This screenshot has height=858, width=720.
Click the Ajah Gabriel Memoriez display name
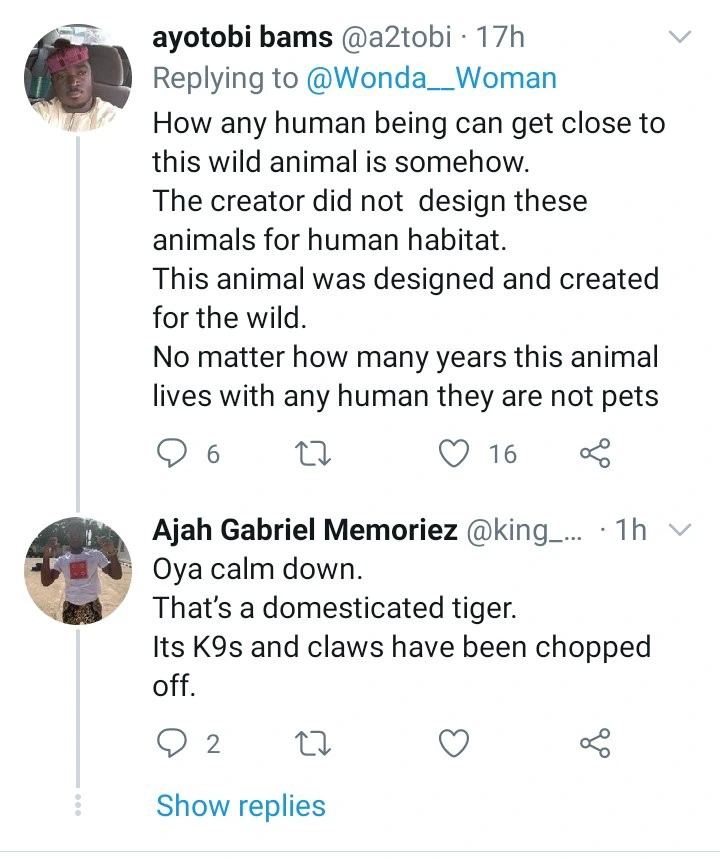(x=304, y=531)
